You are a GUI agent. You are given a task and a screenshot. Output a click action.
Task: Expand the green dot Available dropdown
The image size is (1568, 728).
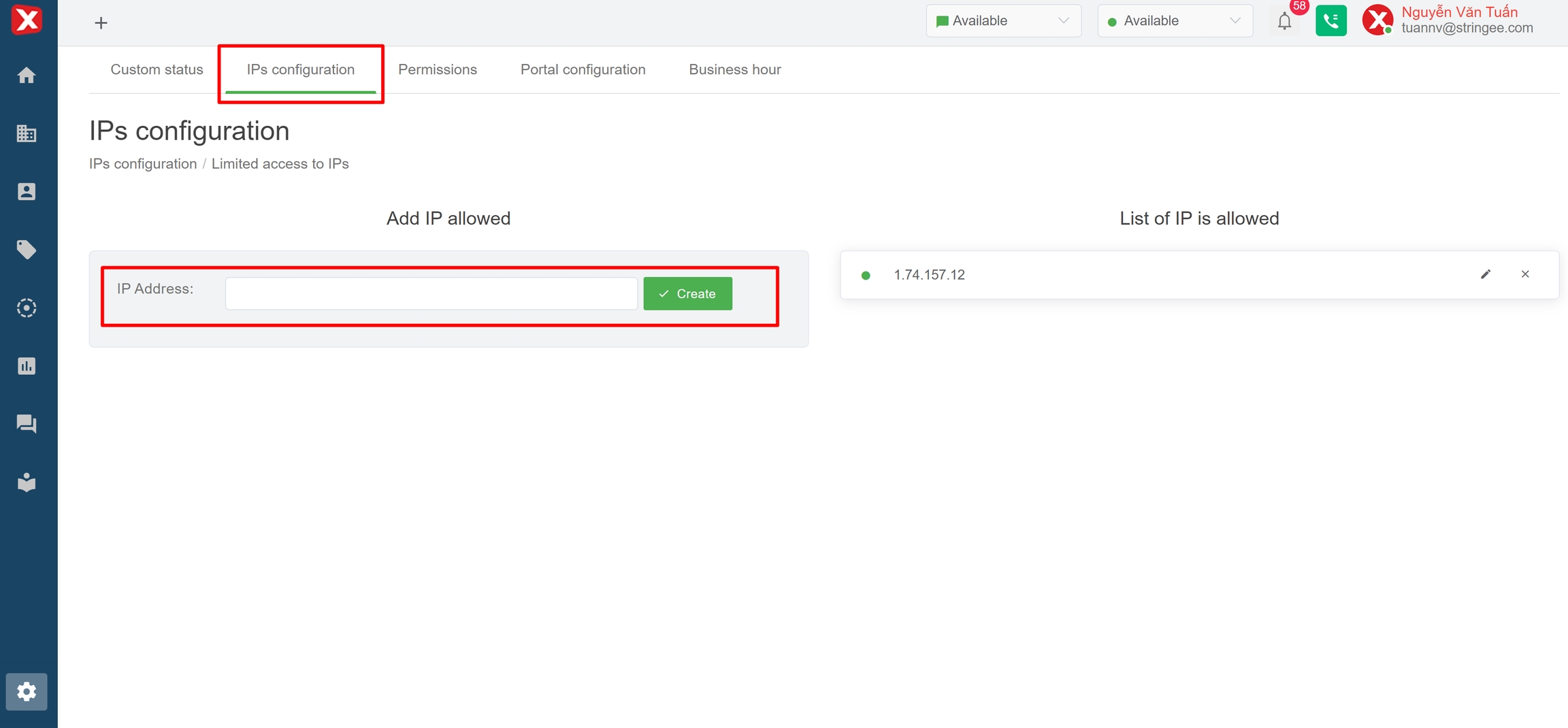1175,21
